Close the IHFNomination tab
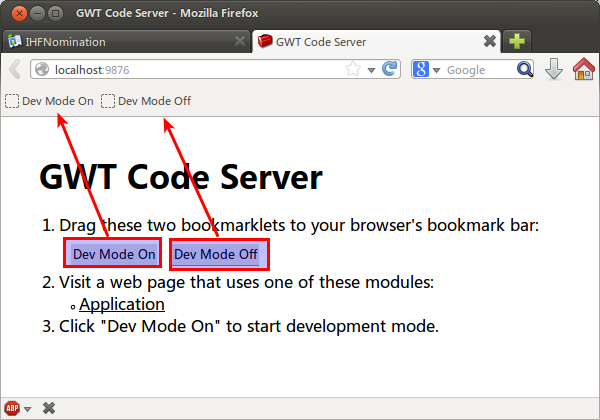The width and height of the screenshot is (600, 420). 240,41
